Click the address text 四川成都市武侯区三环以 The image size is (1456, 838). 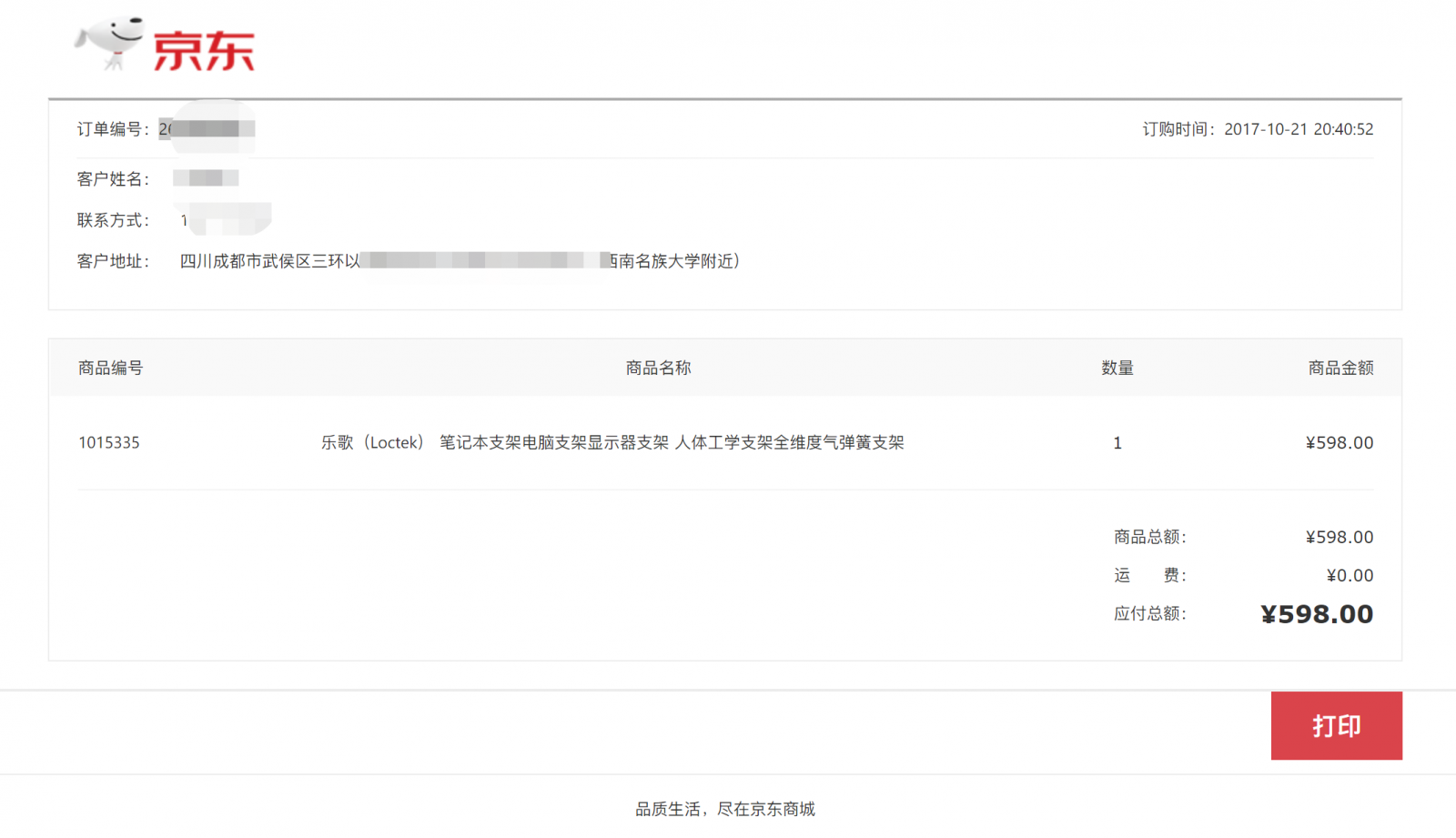tap(270, 261)
